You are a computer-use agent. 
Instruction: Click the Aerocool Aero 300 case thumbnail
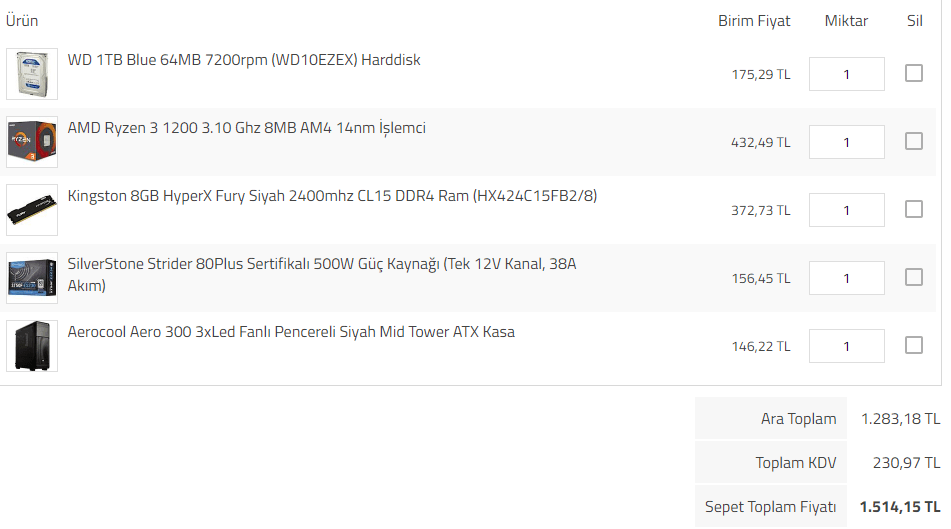[31, 346]
